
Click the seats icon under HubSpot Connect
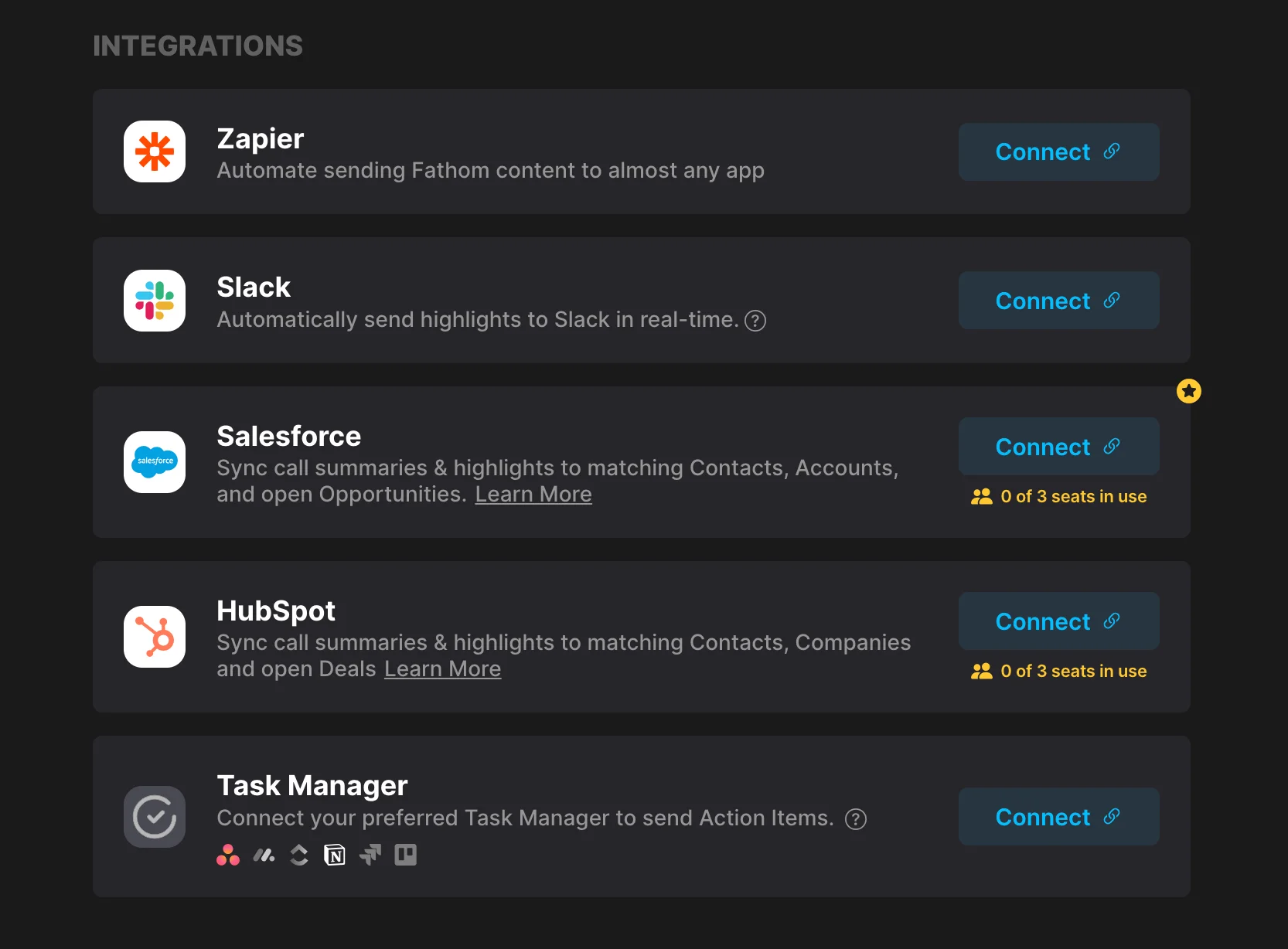982,672
